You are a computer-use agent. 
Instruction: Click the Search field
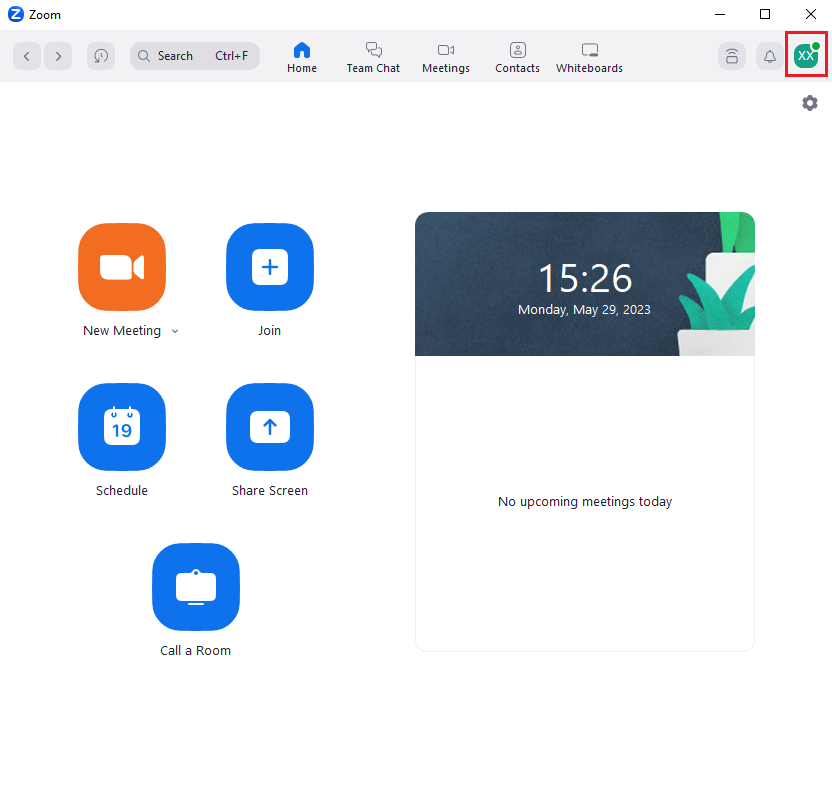point(195,56)
